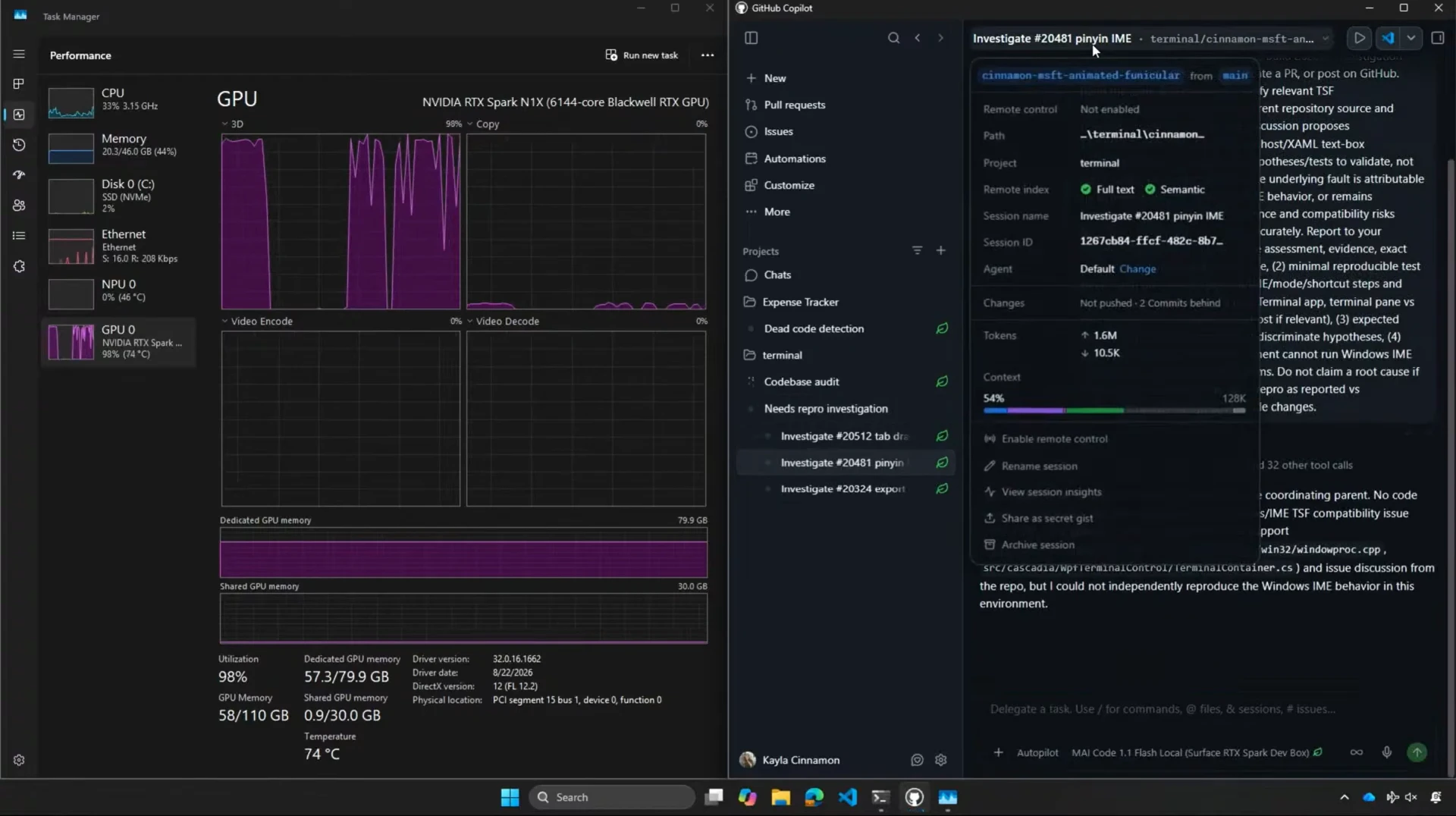The image size is (1456, 816).
Task: Toggle the right side panel icon in Copilot
Action: pos(1438,38)
